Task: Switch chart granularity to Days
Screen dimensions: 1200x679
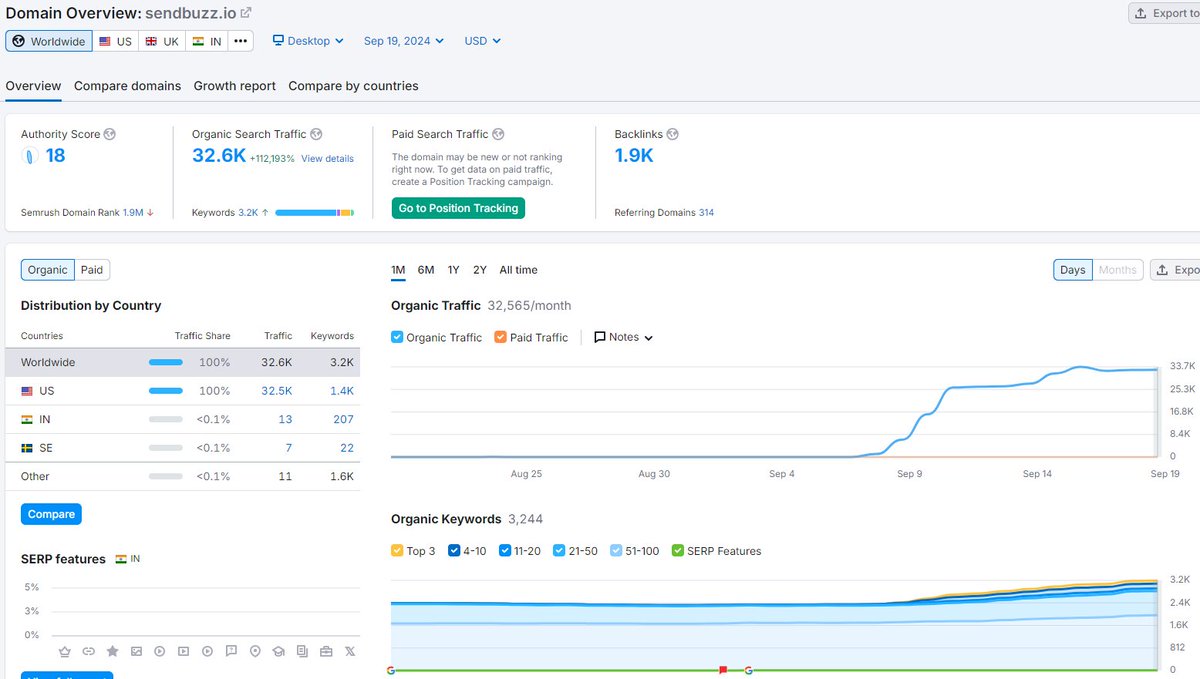Action: 1072,270
